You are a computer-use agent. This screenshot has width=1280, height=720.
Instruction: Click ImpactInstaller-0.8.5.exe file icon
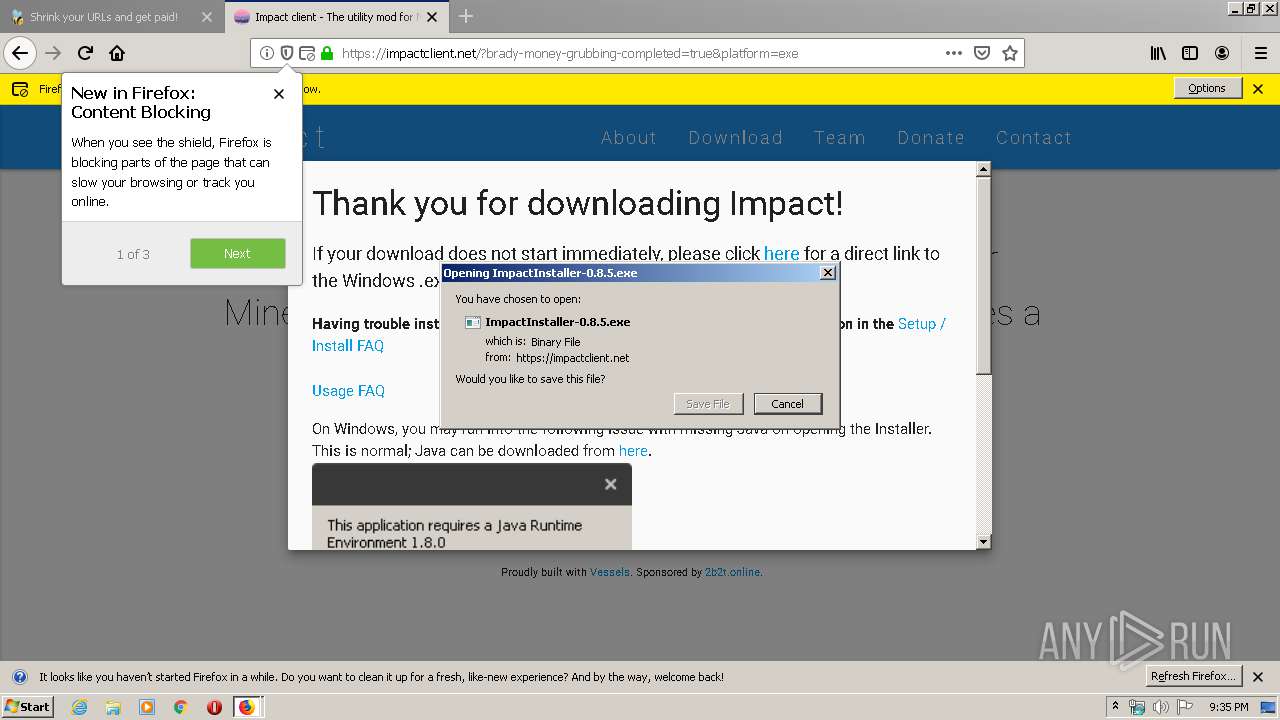[x=473, y=322]
